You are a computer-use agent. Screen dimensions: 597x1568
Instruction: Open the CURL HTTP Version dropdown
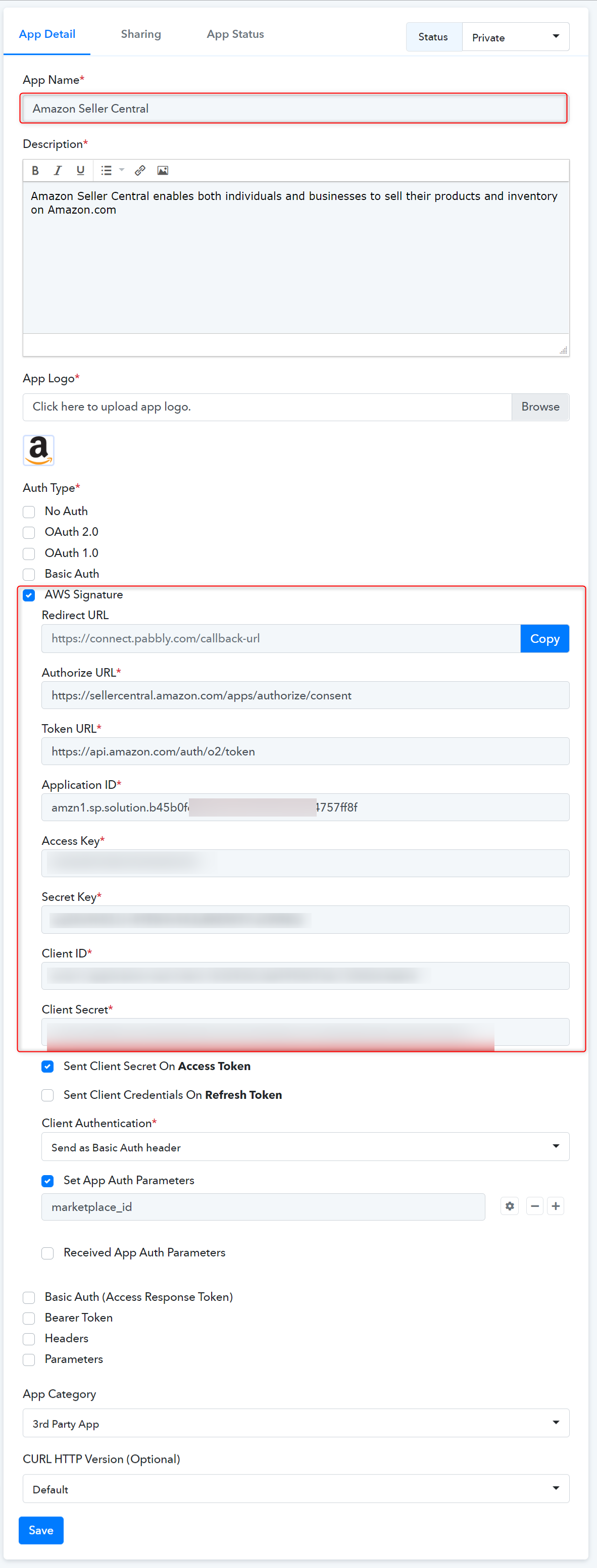pyautogui.click(x=296, y=1489)
